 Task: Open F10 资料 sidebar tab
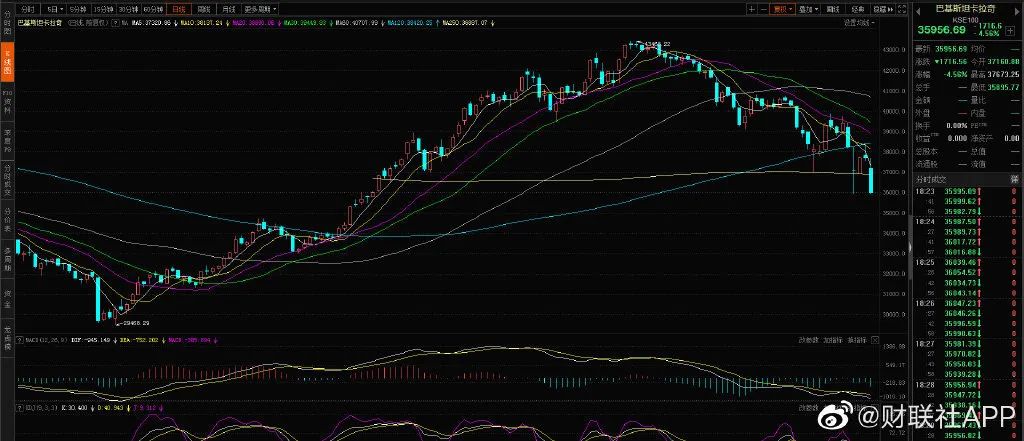(7, 102)
